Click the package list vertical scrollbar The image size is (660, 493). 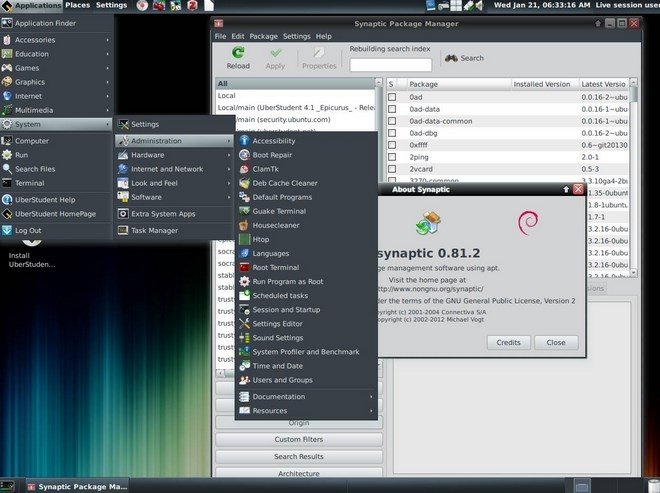click(x=633, y=177)
